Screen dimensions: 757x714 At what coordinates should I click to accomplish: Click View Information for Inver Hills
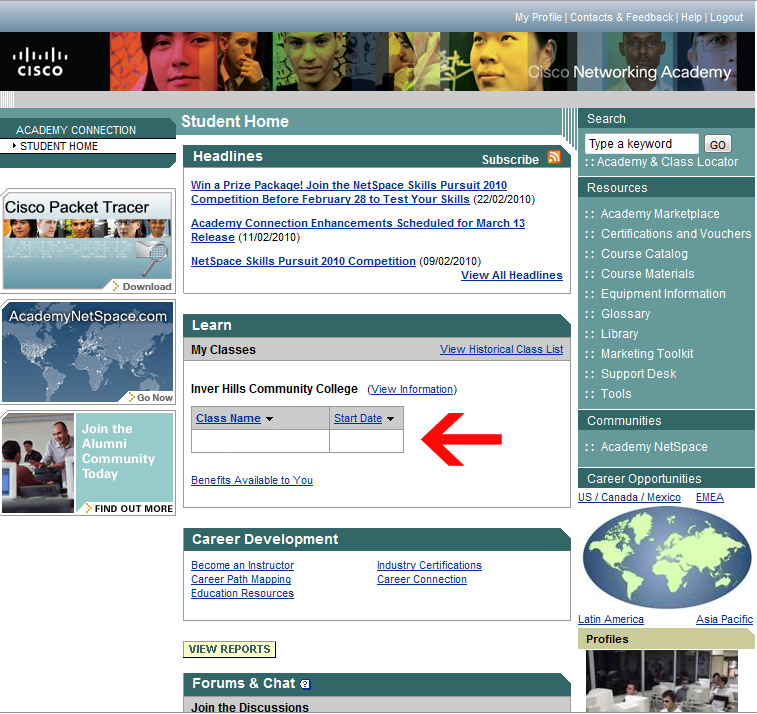click(412, 390)
